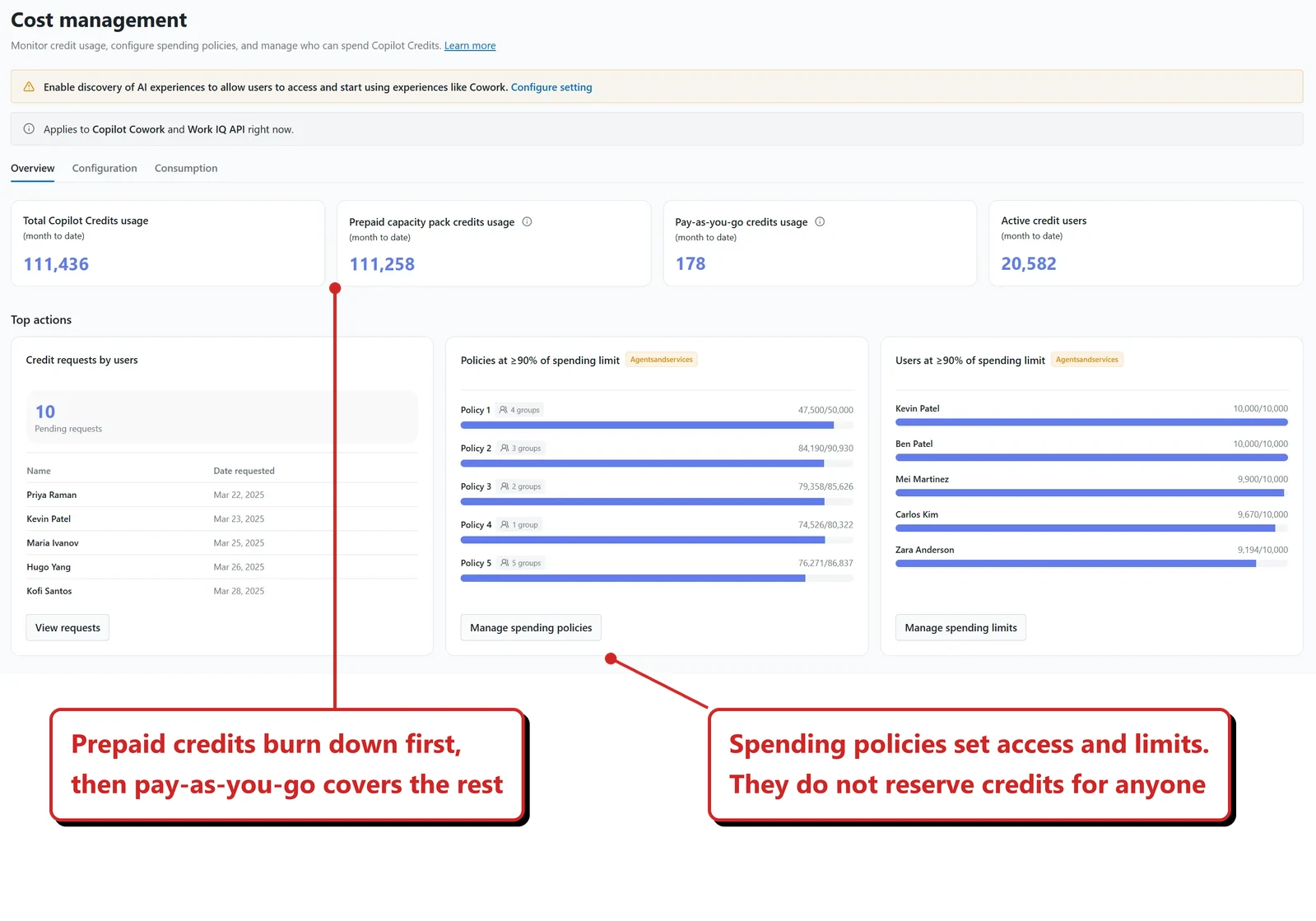Open info tooltip for Pay-as-you-go credits usage
Screen dimensions: 1316x921
coord(820,221)
